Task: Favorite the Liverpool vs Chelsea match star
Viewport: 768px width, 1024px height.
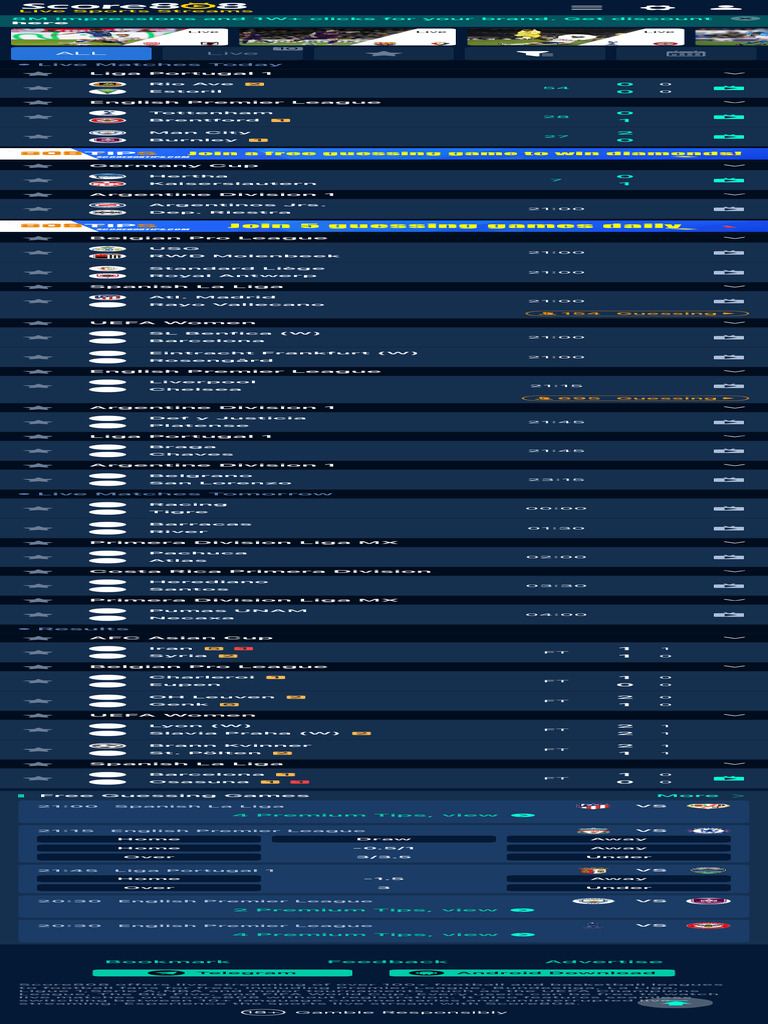Action: (x=40, y=386)
